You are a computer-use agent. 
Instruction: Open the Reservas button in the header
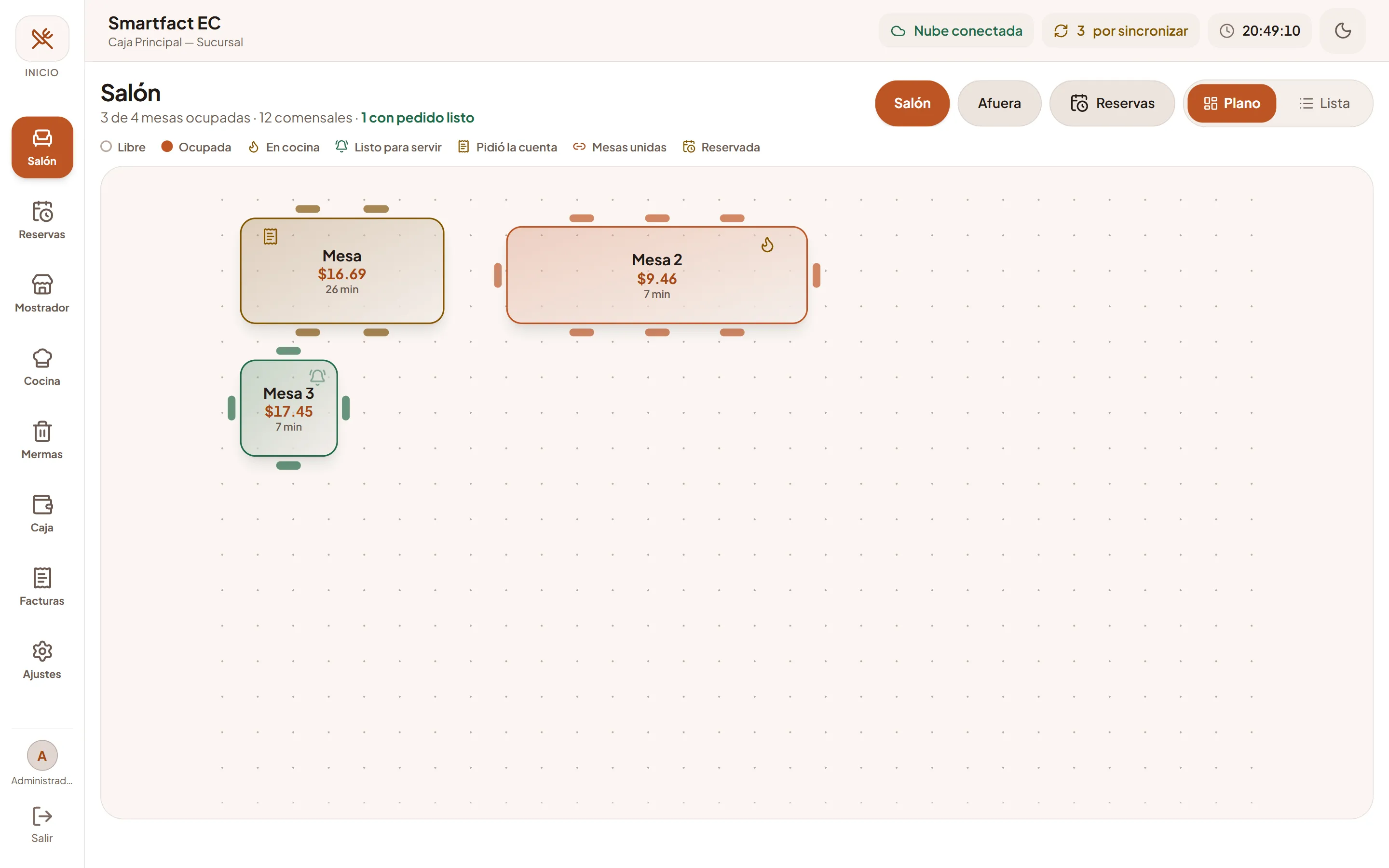[1112, 103]
